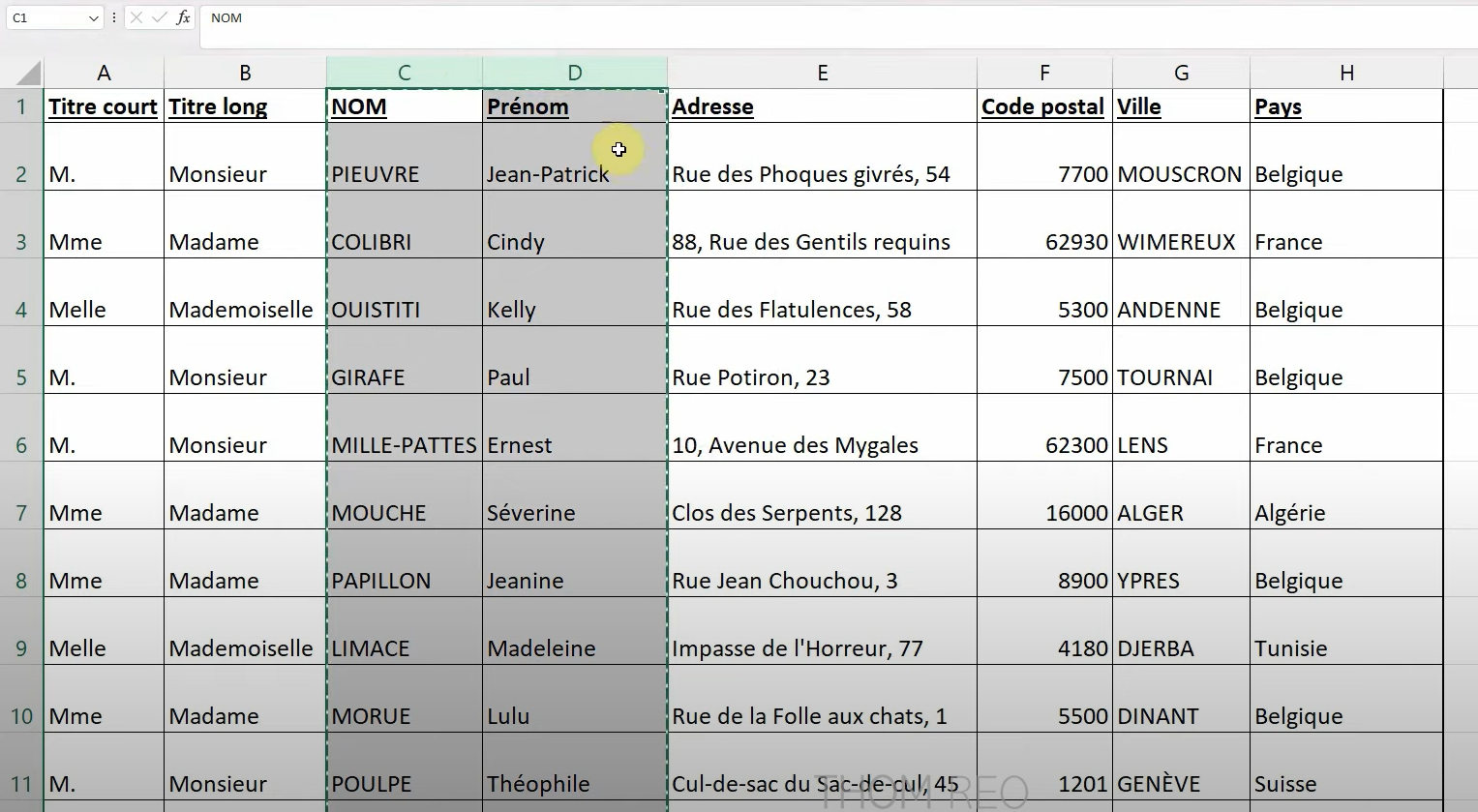Select row 6 header
Screen dimensions: 1478x812
click(x=21, y=428)
